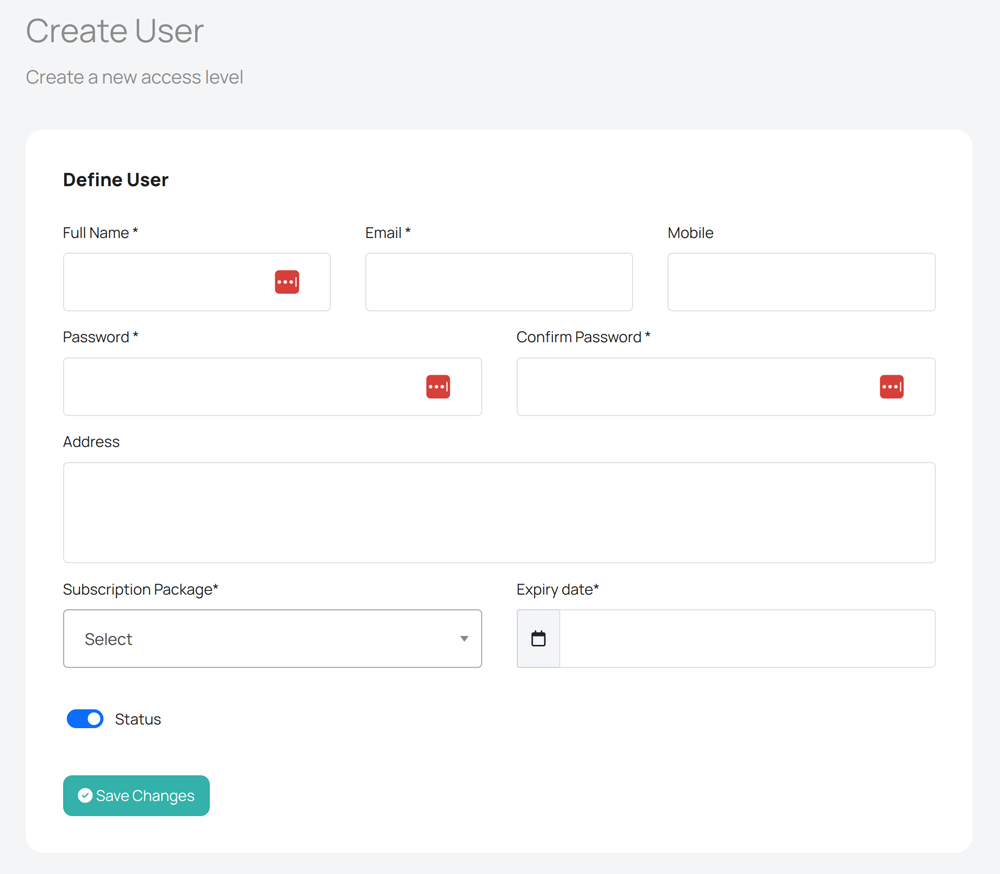Image resolution: width=1000 pixels, height=874 pixels.
Task: Focus the Full Name text field
Action: pyautogui.click(x=165, y=282)
